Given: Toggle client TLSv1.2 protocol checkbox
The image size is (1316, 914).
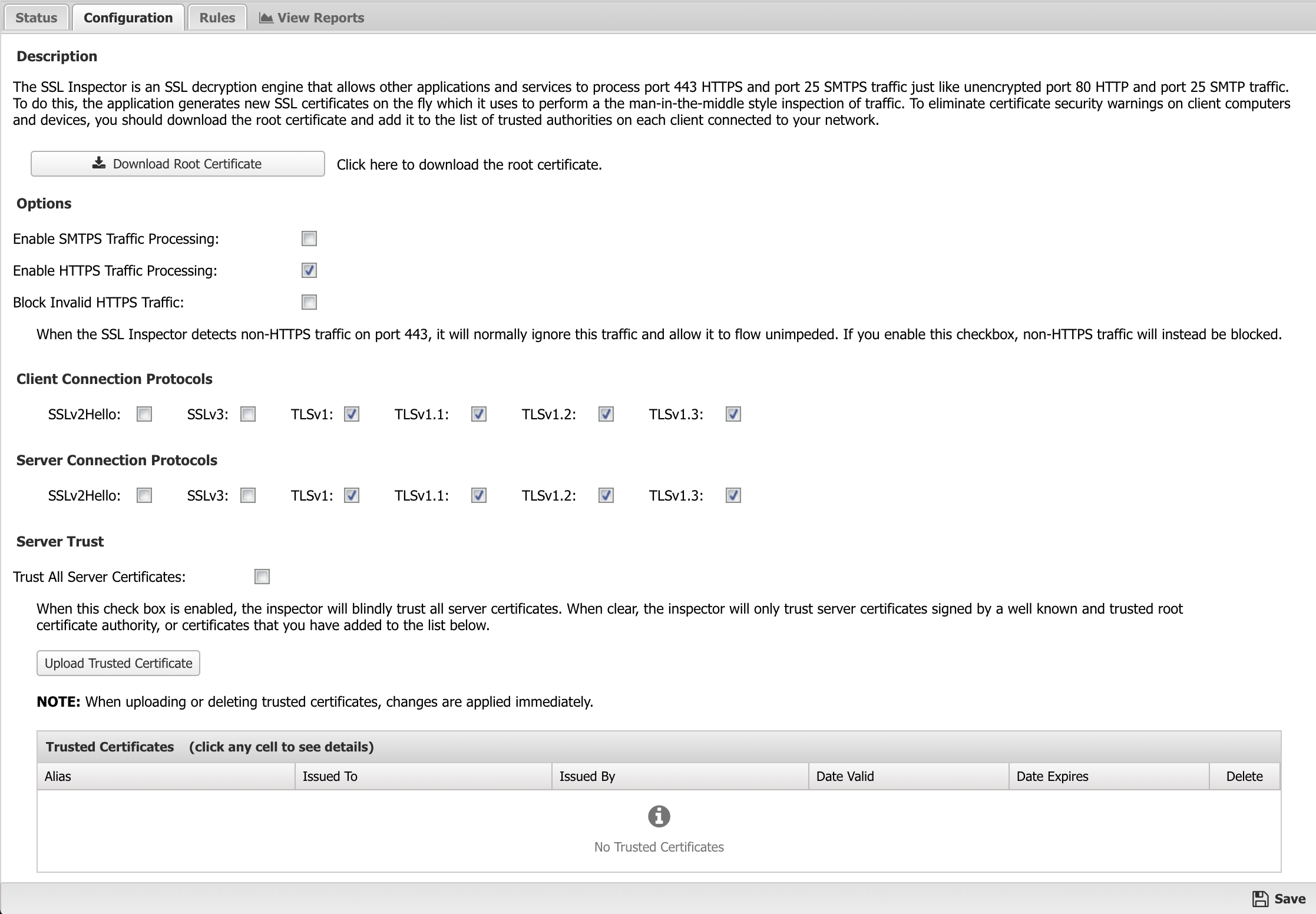Looking at the screenshot, I should click(x=606, y=414).
